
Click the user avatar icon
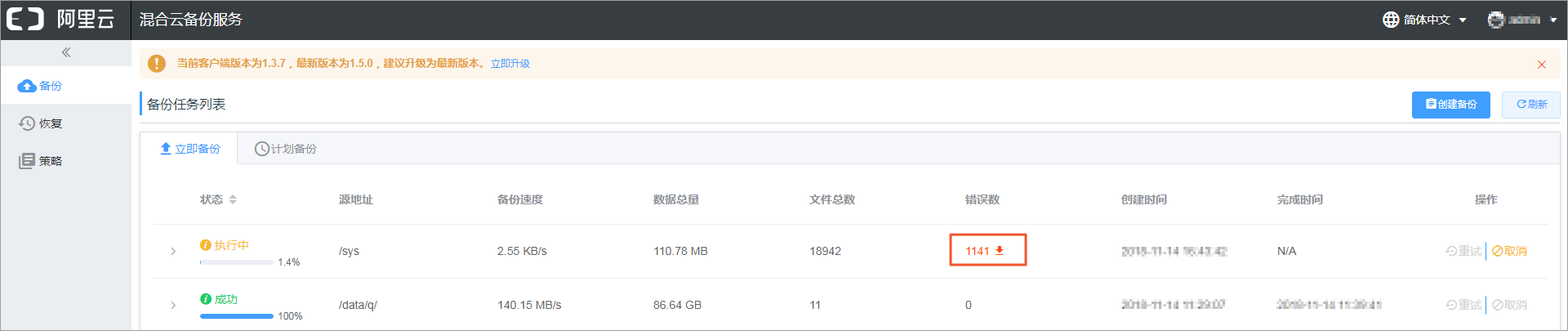pos(1495,20)
